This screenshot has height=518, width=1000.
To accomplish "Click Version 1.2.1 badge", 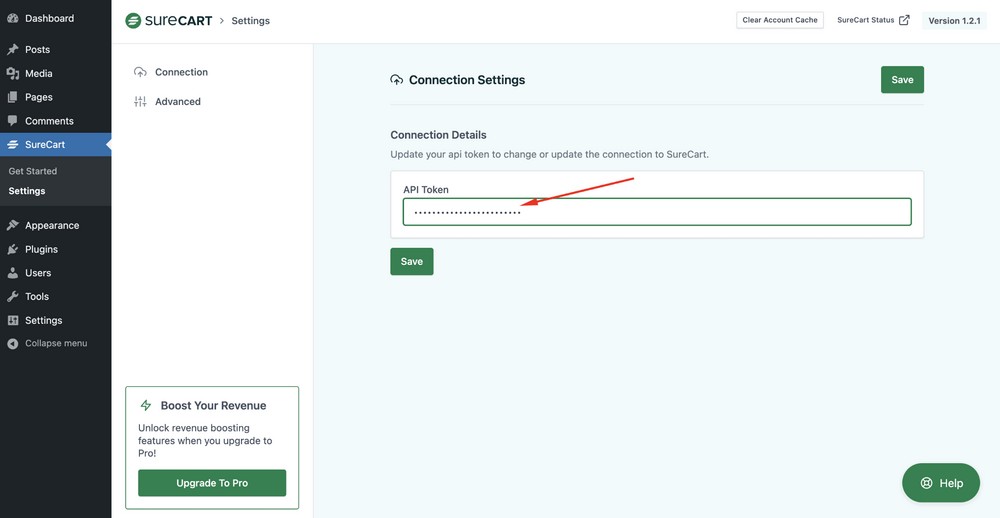I will 954,20.
